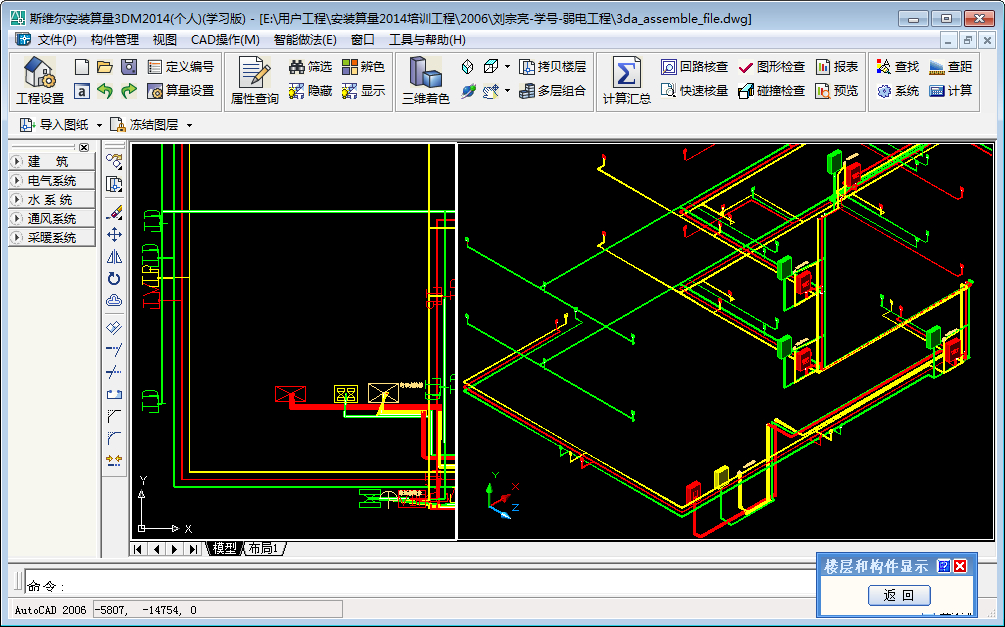Create a new file with the blank page icon
This screenshot has width=1005, height=627.
pos(81,67)
